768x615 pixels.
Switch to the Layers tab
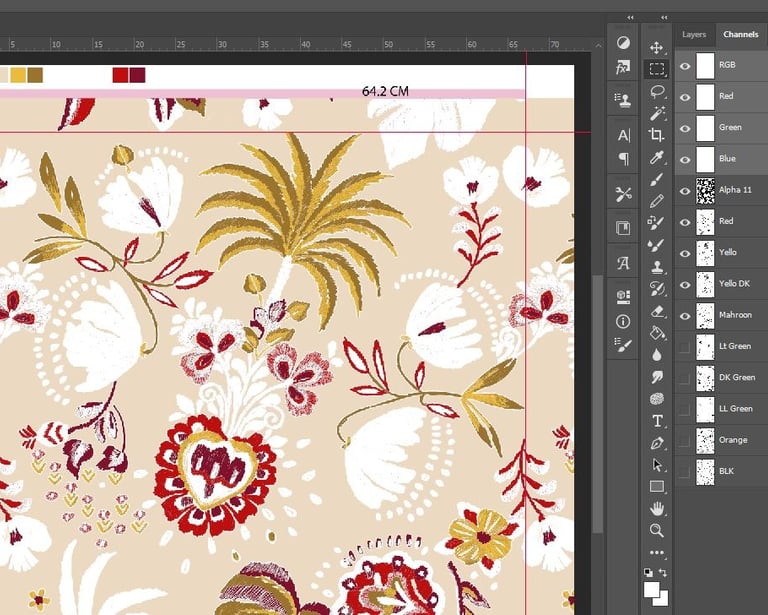[694, 34]
